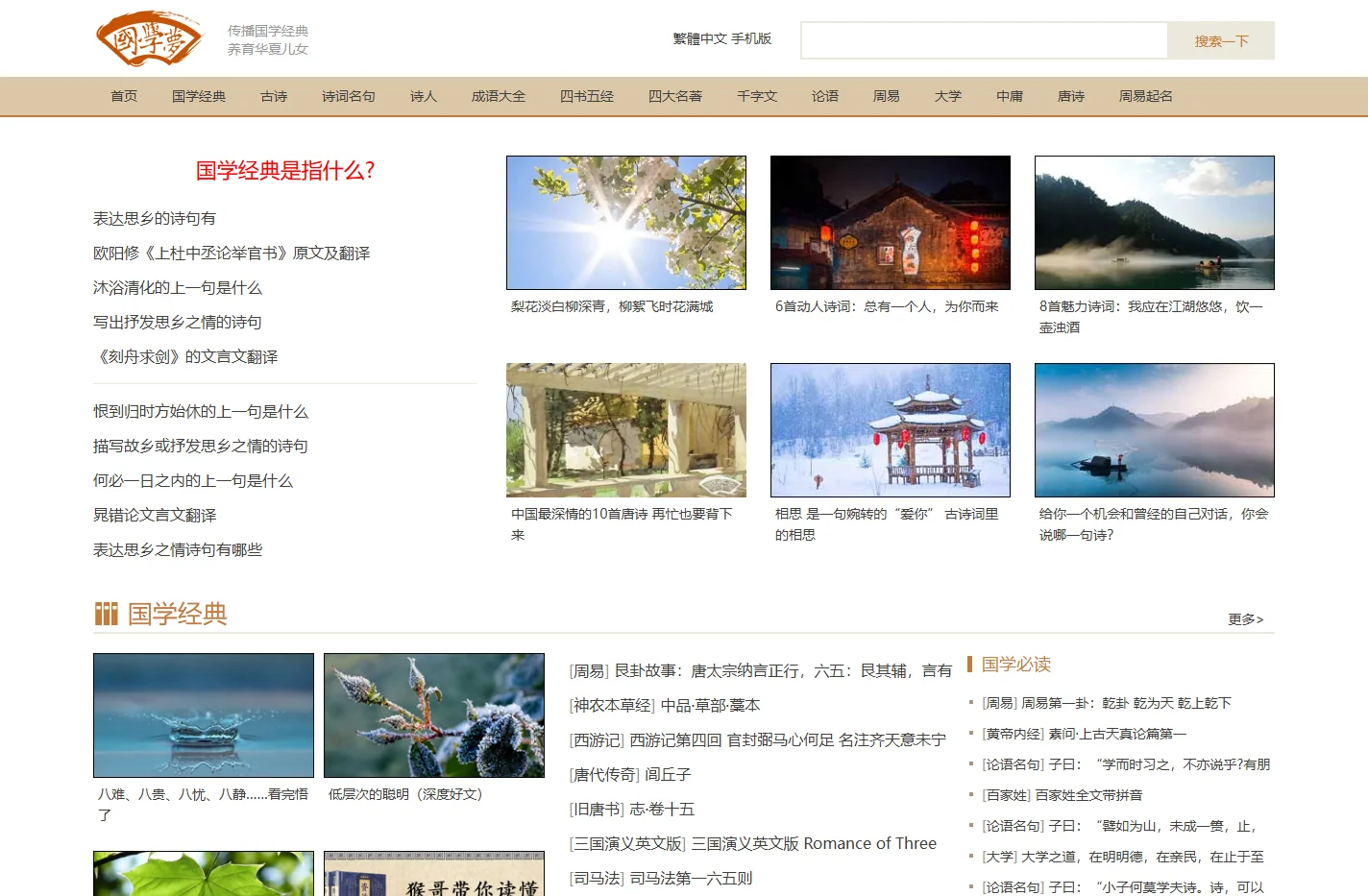Switch to 繁體中文 version
The image size is (1368, 896).
699,39
